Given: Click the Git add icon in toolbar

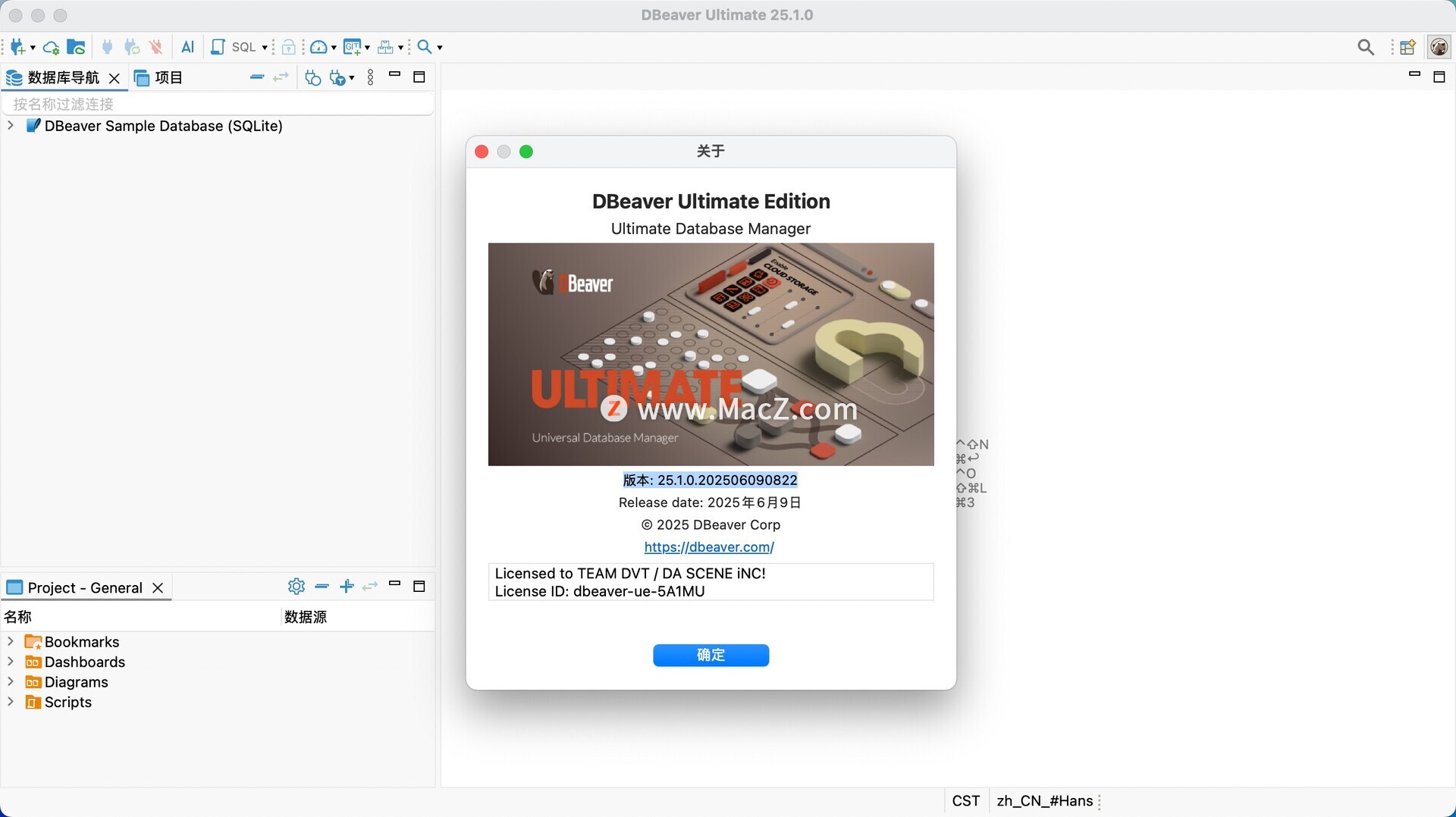Looking at the screenshot, I should pyautogui.click(x=352, y=47).
